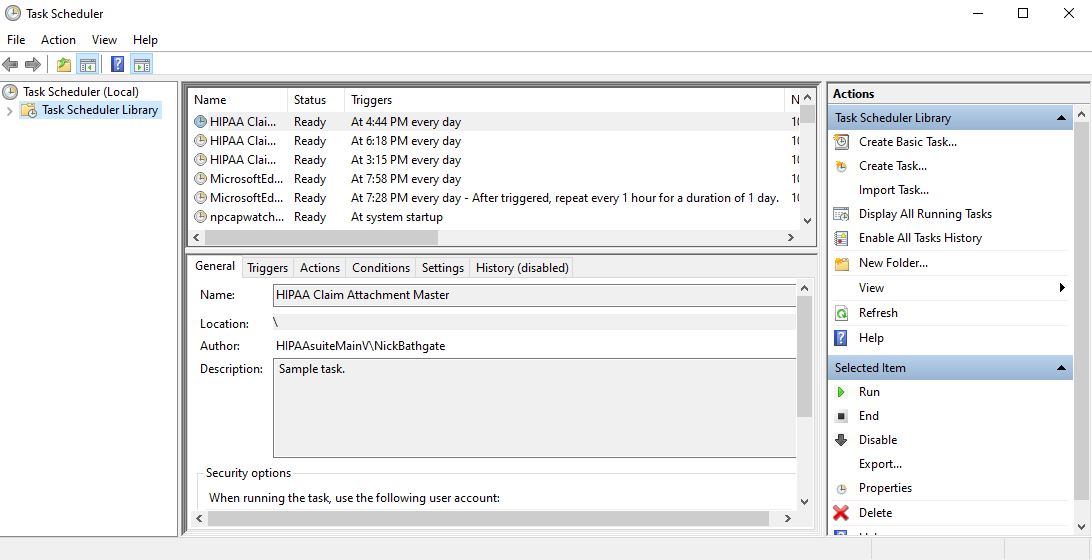The width and height of the screenshot is (1092, 560).
Task: Expand the Task Scheduler Library tree node
Action: click(9, 111)
